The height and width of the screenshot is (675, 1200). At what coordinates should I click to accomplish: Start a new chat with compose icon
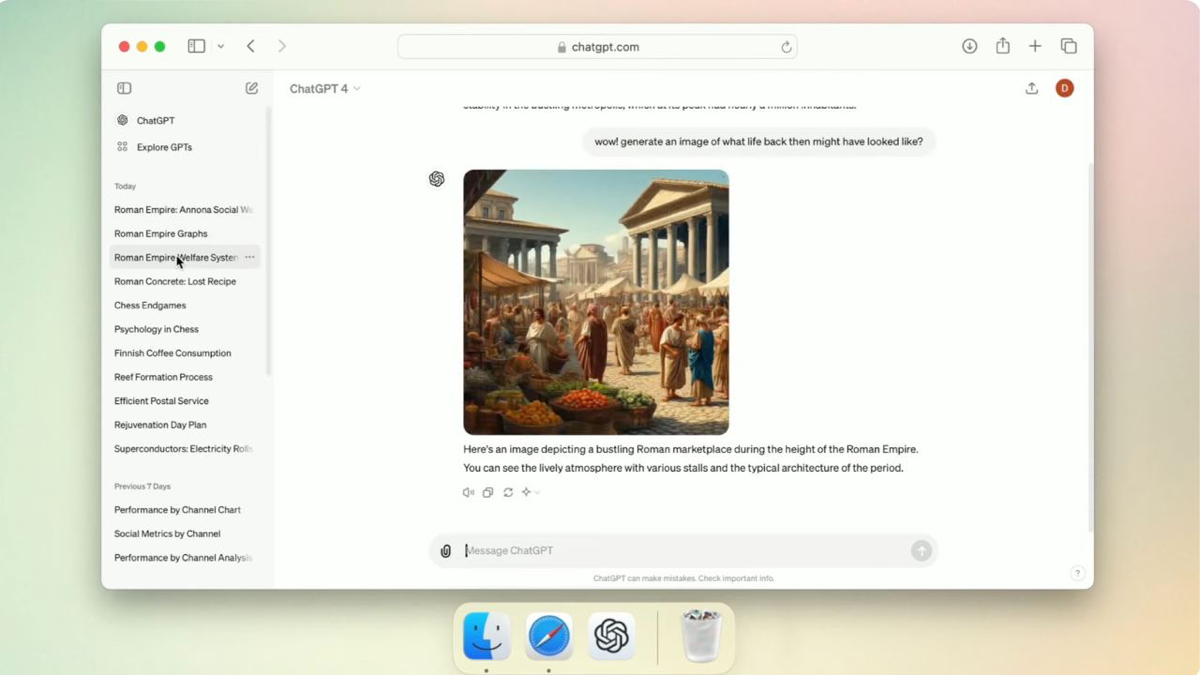coord(252,88)
